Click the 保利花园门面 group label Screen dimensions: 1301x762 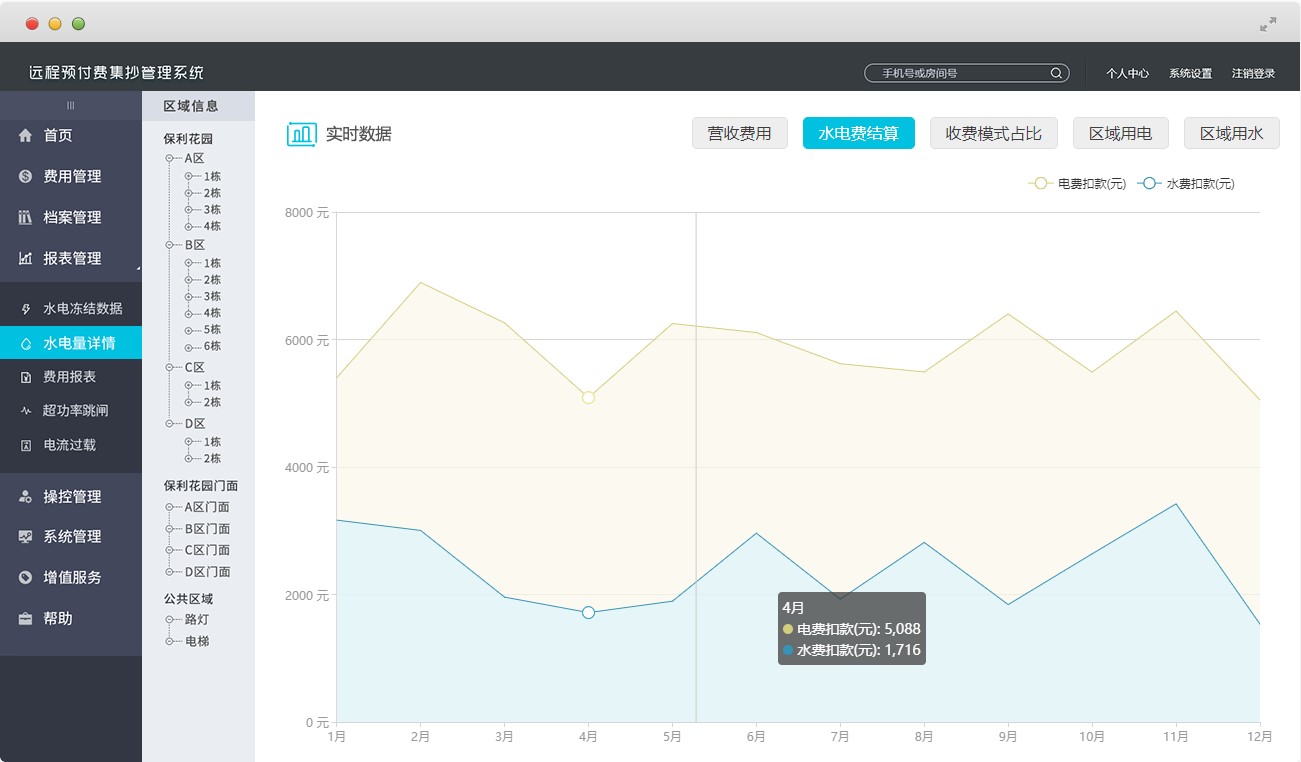201,486
